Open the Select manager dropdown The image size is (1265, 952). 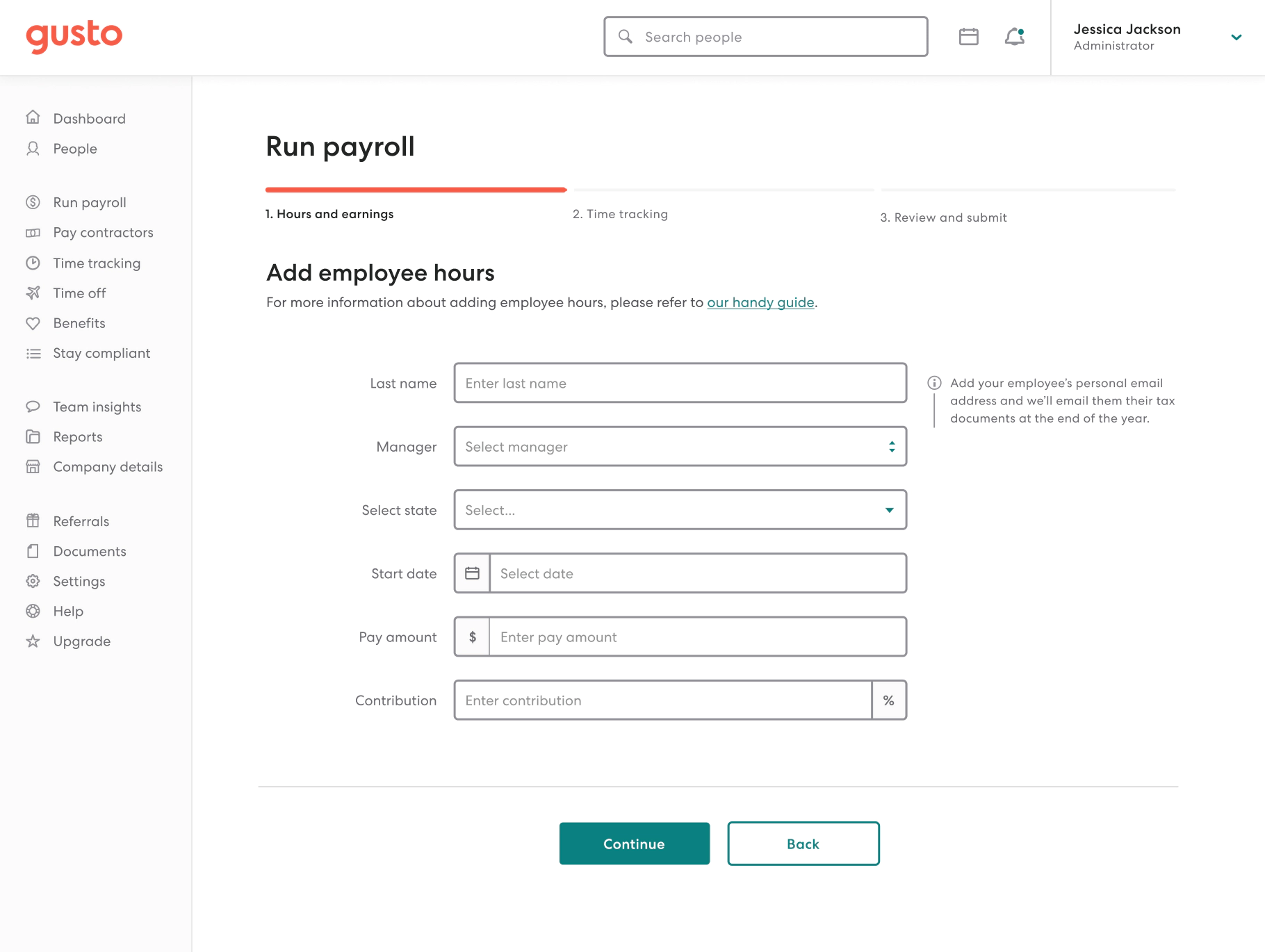click(x=680, y=447)
